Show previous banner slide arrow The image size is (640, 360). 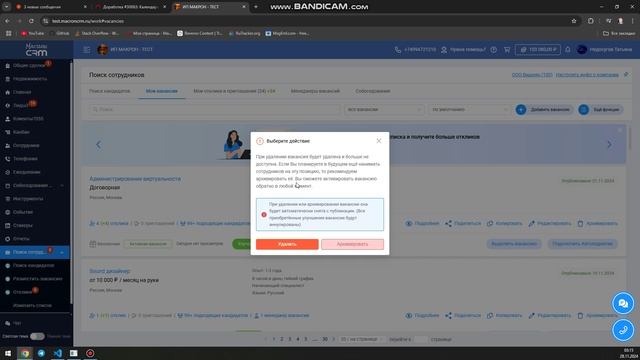(x=98, y=144)
